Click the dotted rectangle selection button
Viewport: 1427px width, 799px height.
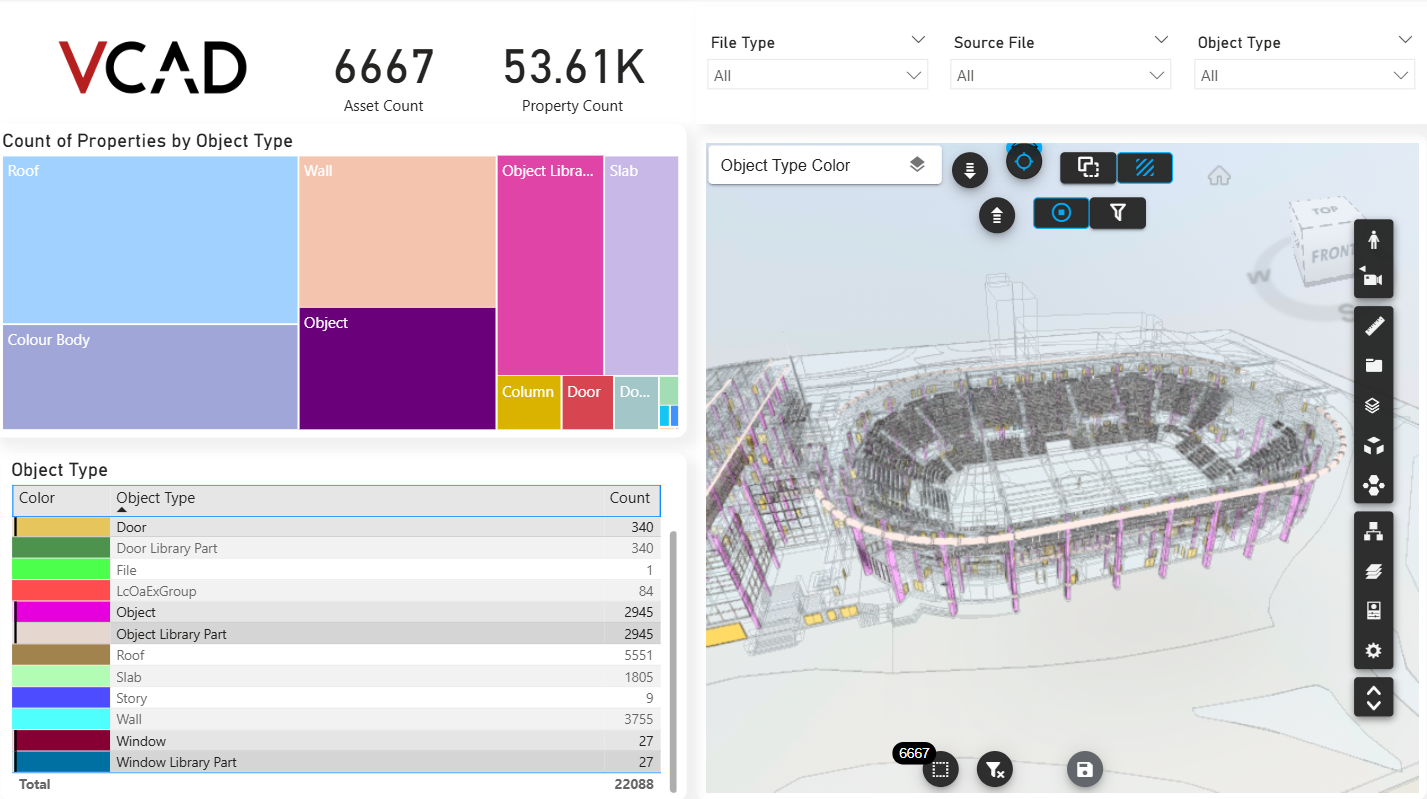pos(940,769)
